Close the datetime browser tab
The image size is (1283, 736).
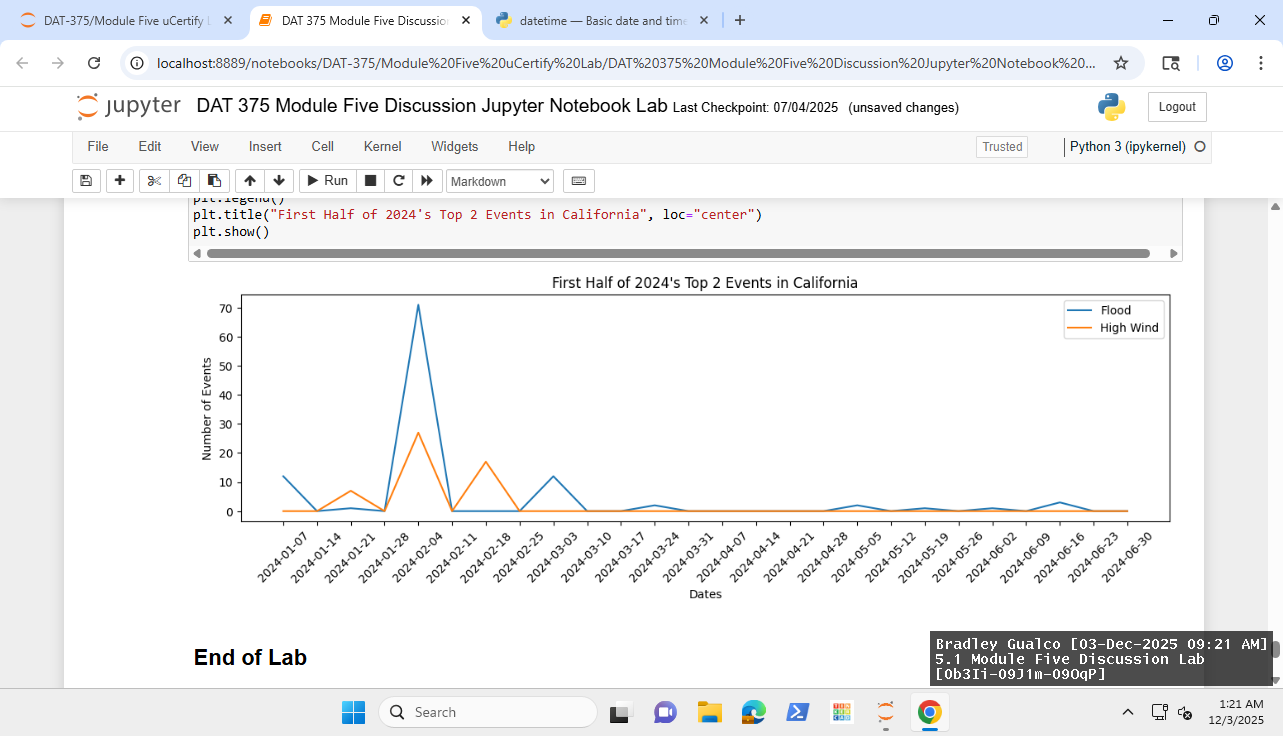coord(704,20)
